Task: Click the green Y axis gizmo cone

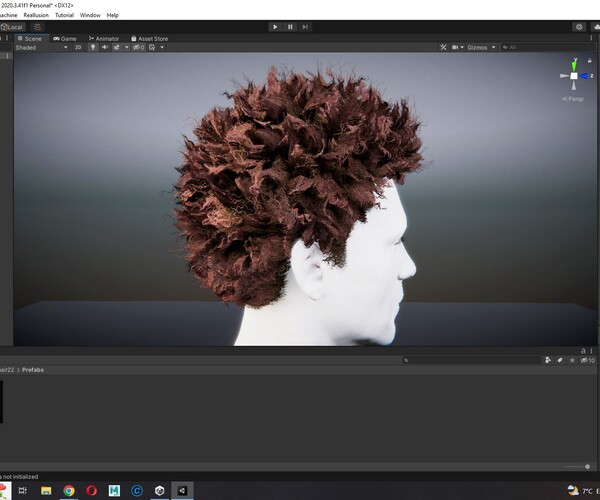Action: (574, 65)
